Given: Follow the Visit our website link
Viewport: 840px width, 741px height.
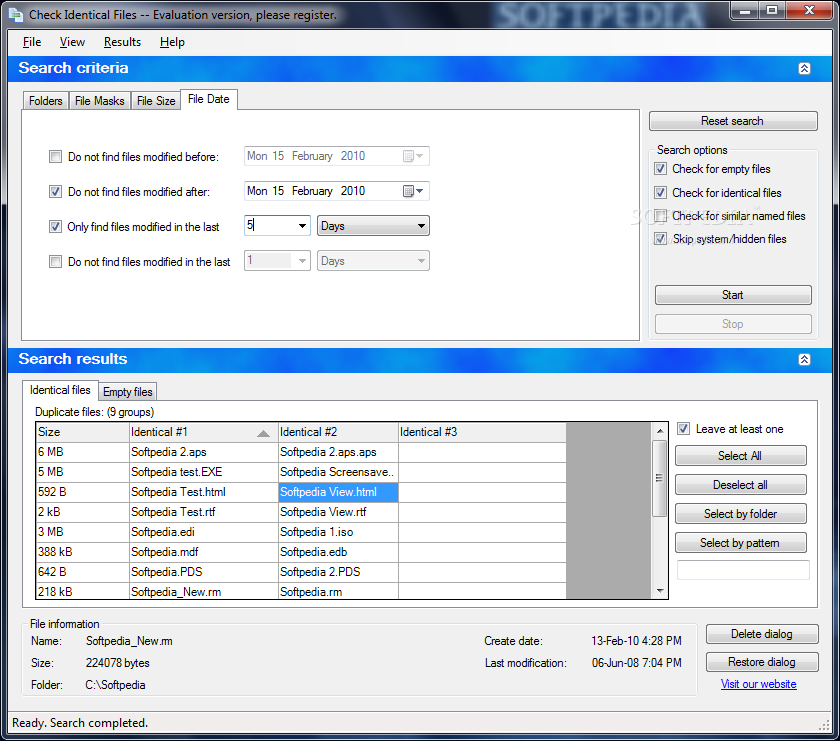Looking at the screenshot, I should coord(758,684).
